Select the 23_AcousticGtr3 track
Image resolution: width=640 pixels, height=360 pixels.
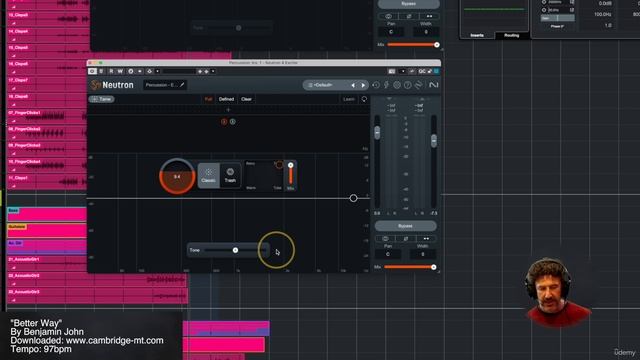pyautogui.click(x=24, y=292)
